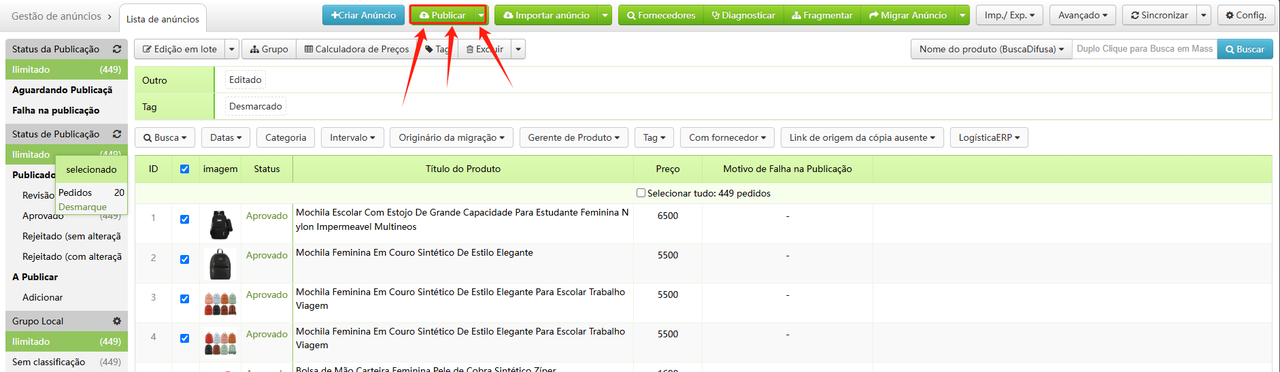Open row 1 black backpack thumbnail
This screenshot has width=1280, height=372.
click(220, 225)
